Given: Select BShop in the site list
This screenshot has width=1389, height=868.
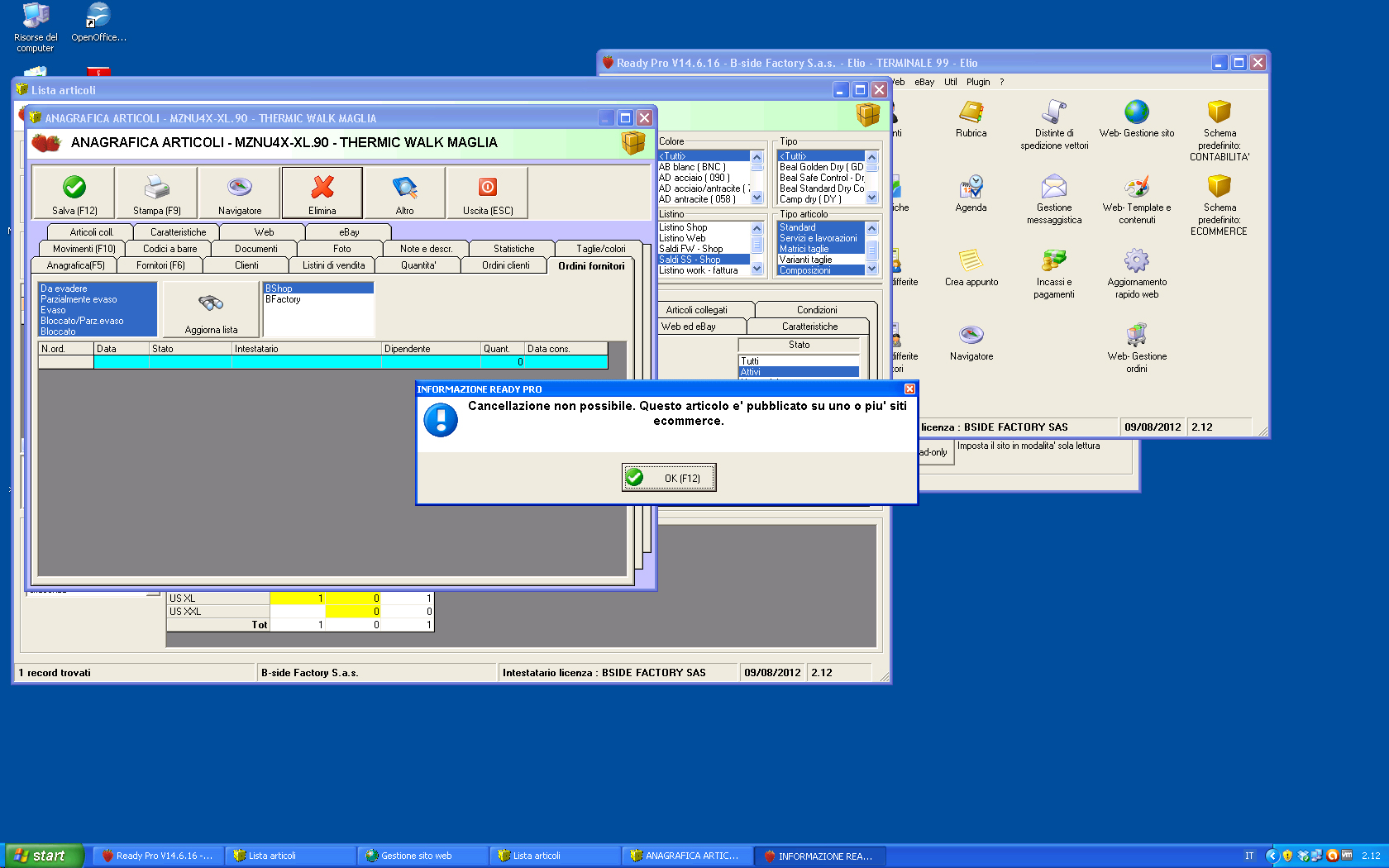Looking at the screenshot, I should (318, 289).
